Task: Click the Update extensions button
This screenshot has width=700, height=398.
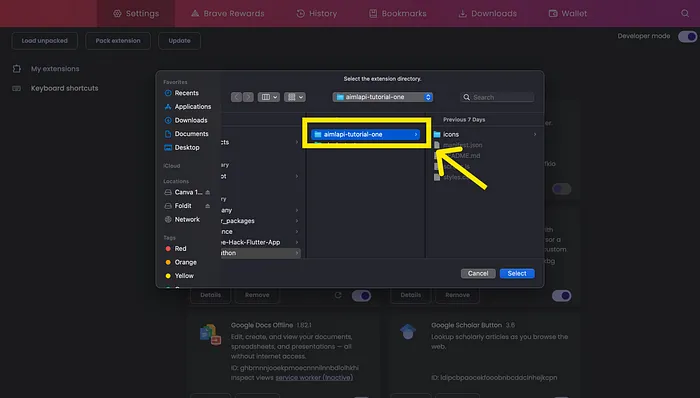Action: pyautogui.click(x=179, y=41)
